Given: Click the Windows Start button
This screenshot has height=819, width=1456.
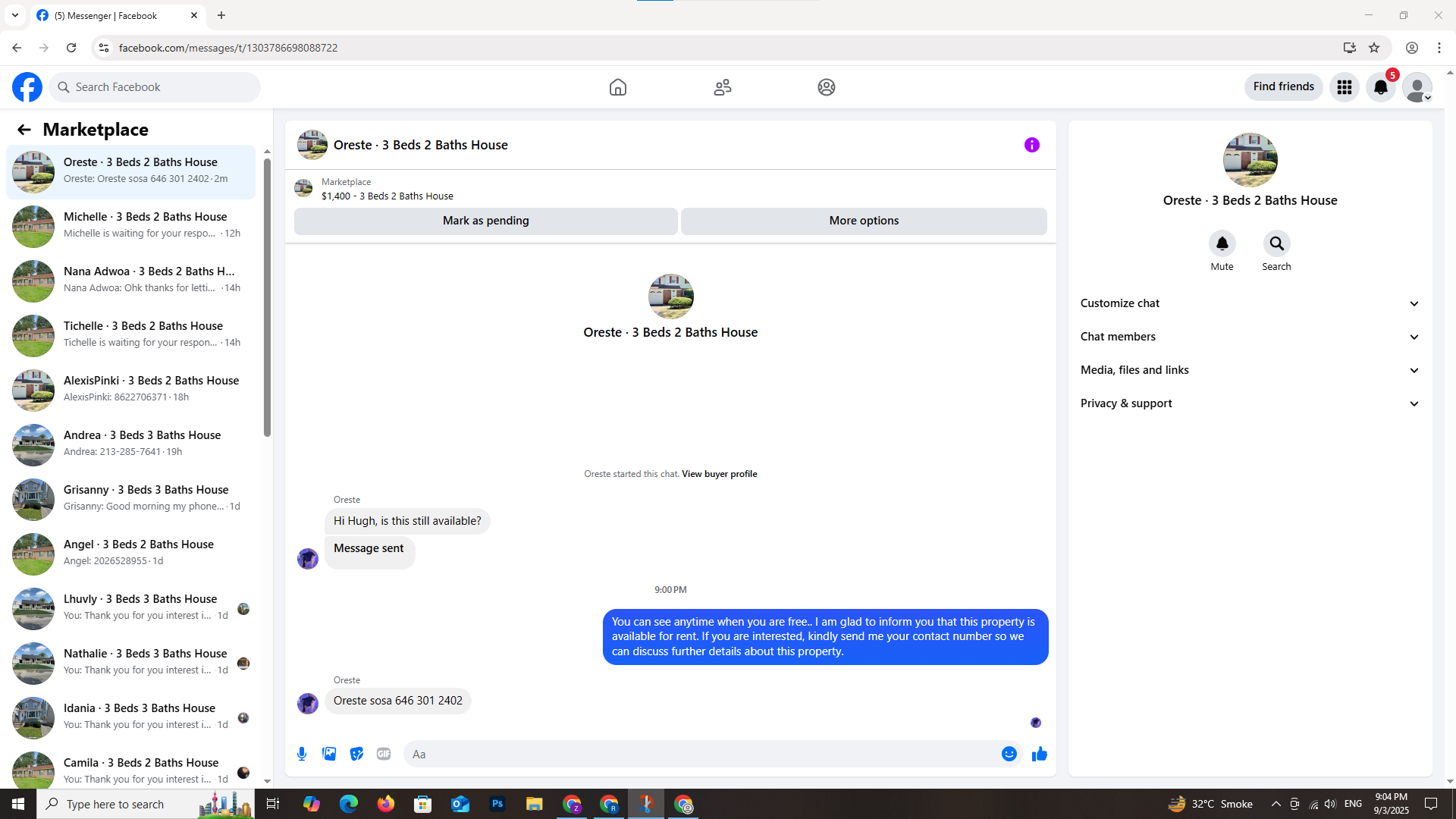Looking at the screenshot, I should tap(18, 804).
